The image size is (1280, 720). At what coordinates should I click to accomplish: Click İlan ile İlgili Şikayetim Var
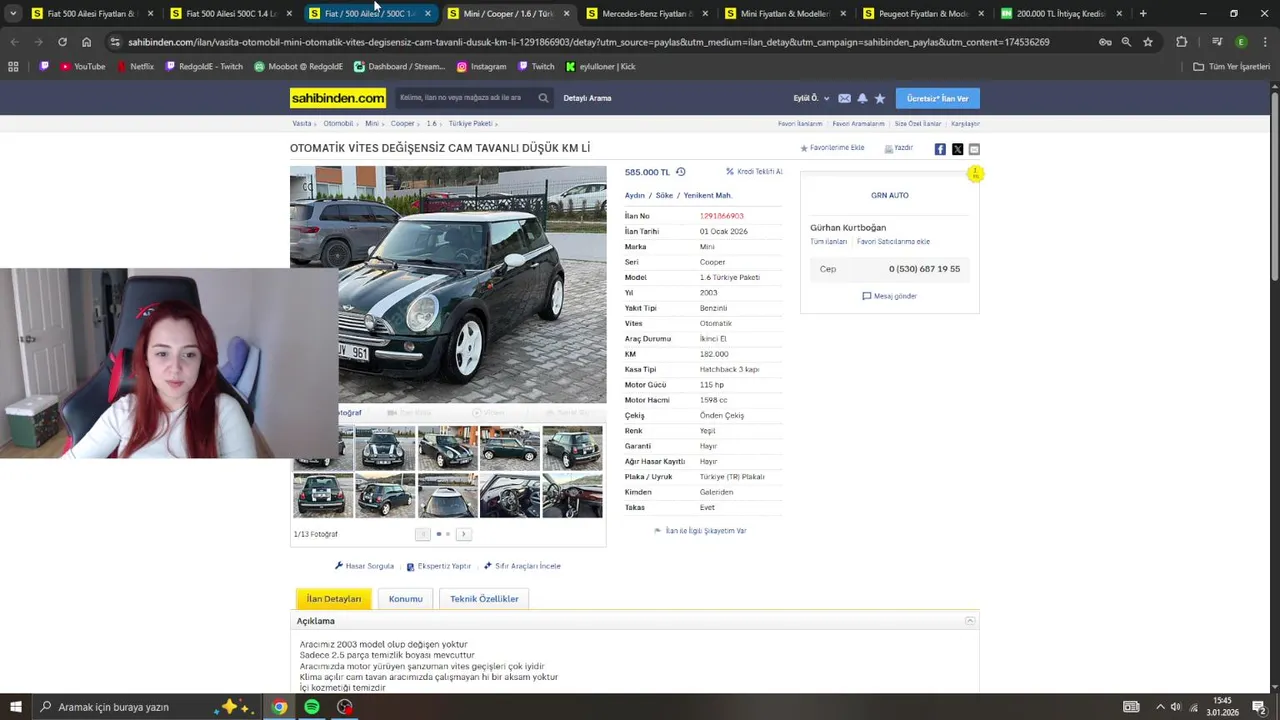tap(700, 531)
